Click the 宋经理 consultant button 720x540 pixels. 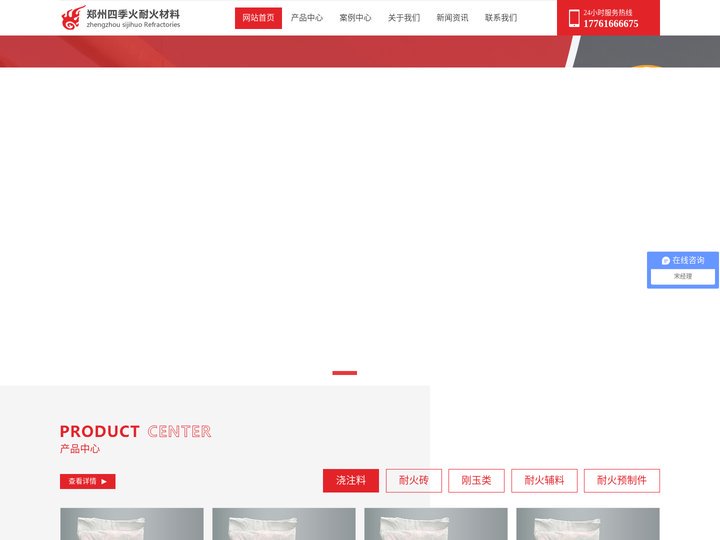tap(683, 276)
